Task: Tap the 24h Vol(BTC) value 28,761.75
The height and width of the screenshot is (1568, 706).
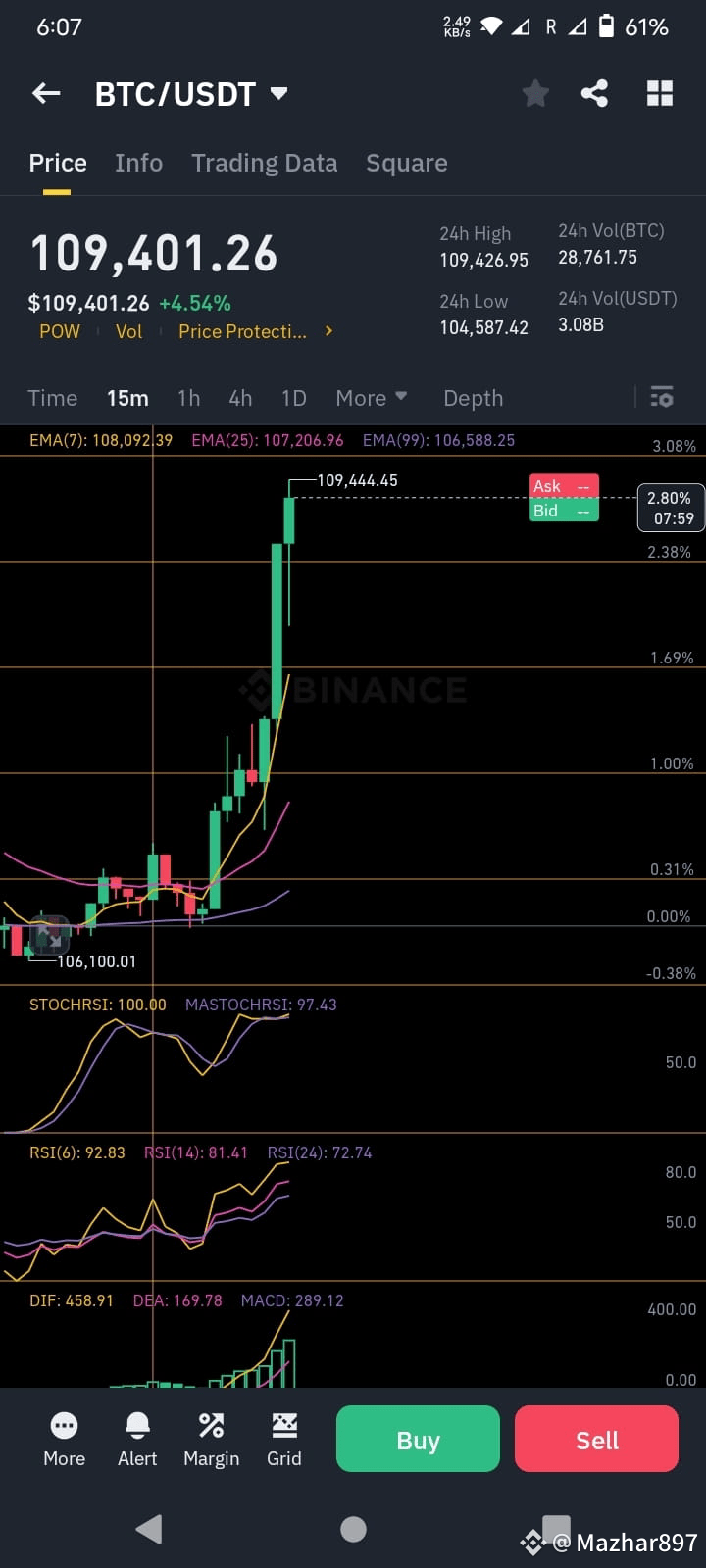Action: (597, 257)
